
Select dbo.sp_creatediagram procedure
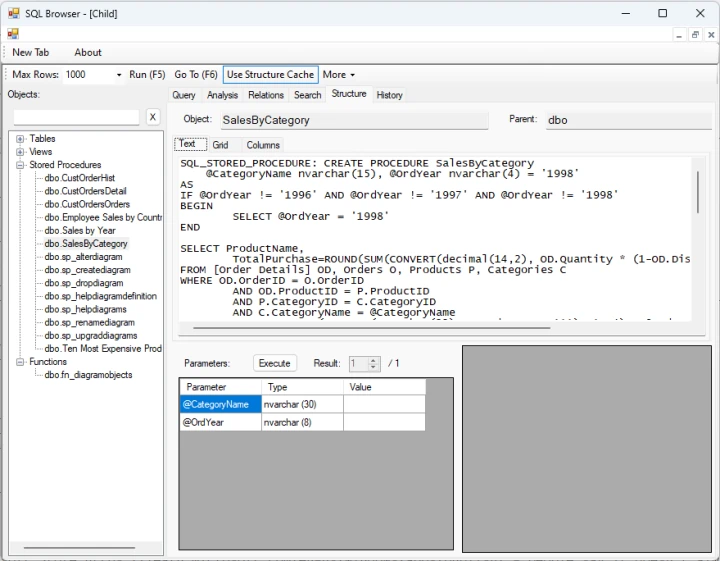(88, 270)
